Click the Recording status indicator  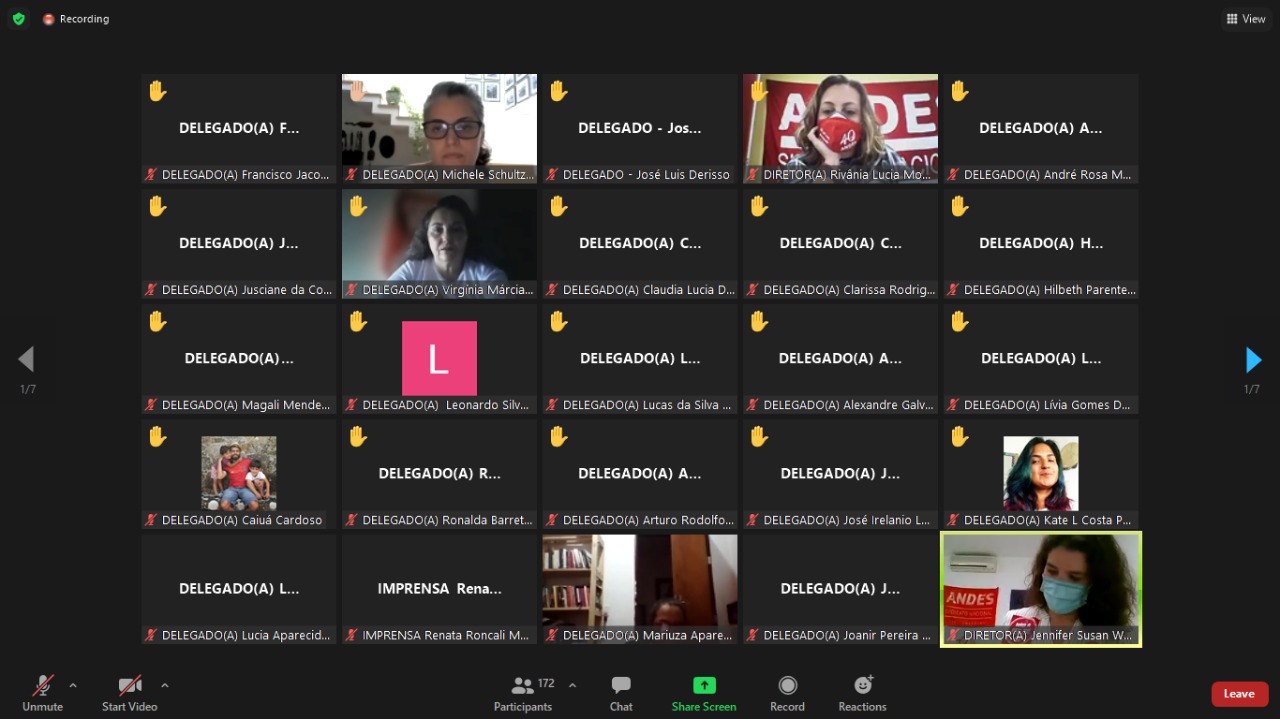click(x=76, y=19)
